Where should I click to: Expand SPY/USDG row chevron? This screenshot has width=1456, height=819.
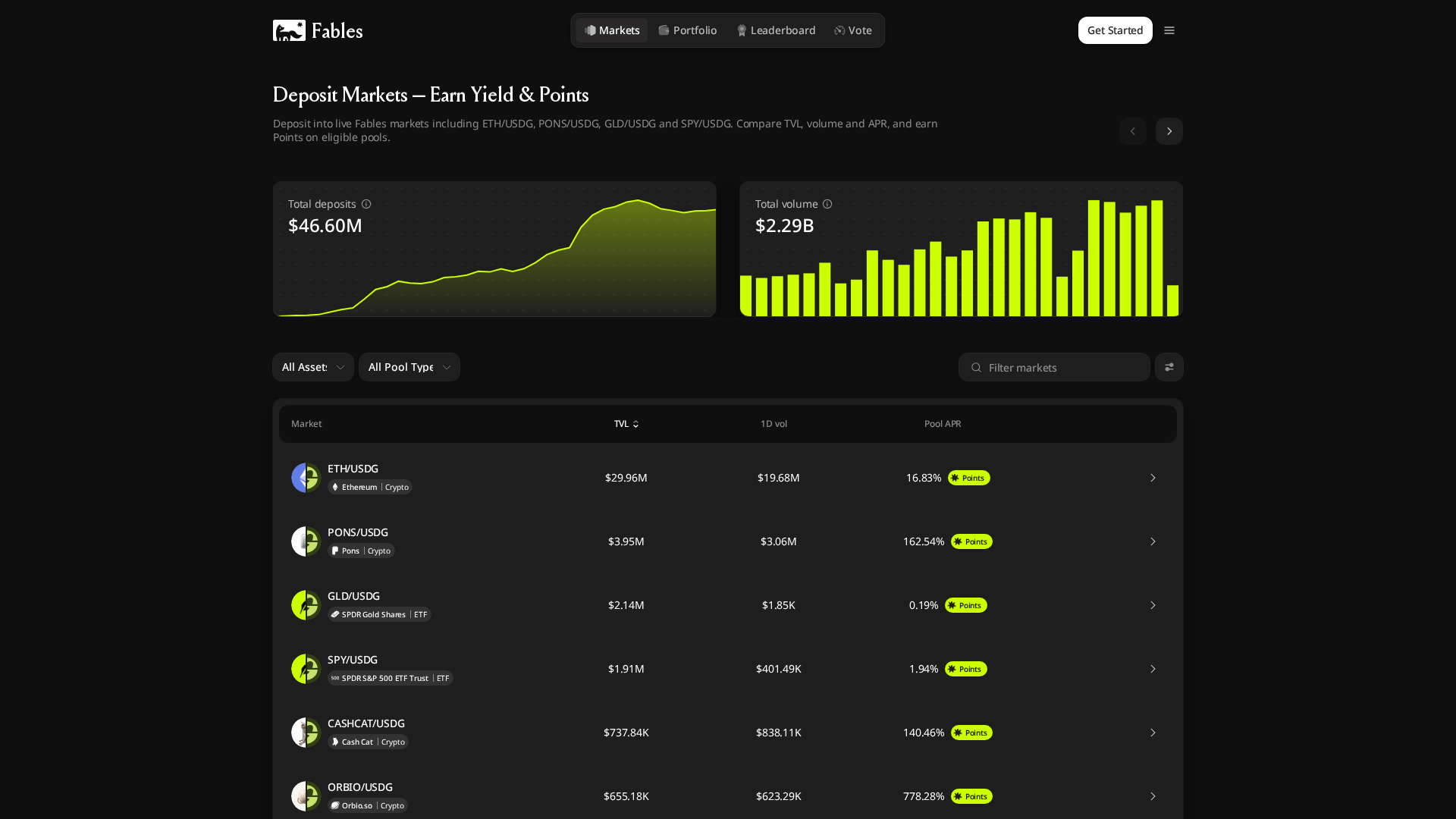[x=1153, y=669]
